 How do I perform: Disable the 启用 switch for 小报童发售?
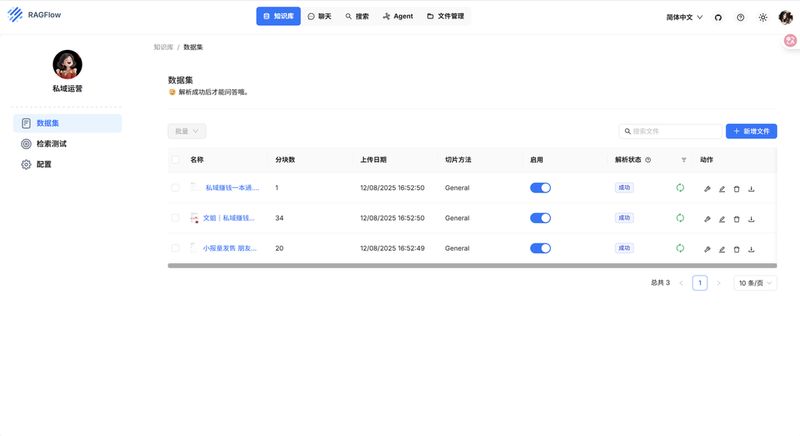click(x=540, y=248)
